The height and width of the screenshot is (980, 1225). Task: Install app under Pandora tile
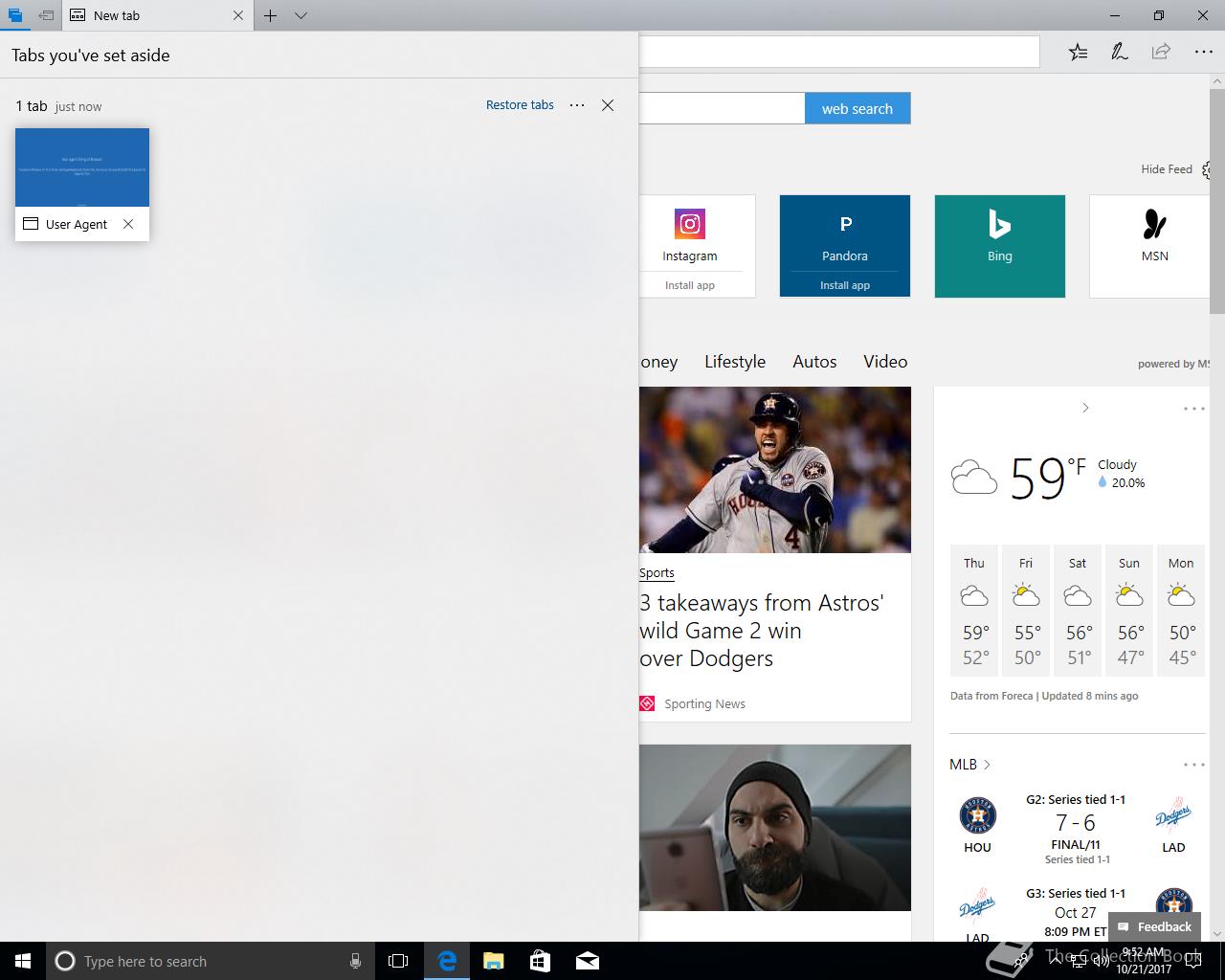(845, 285)
